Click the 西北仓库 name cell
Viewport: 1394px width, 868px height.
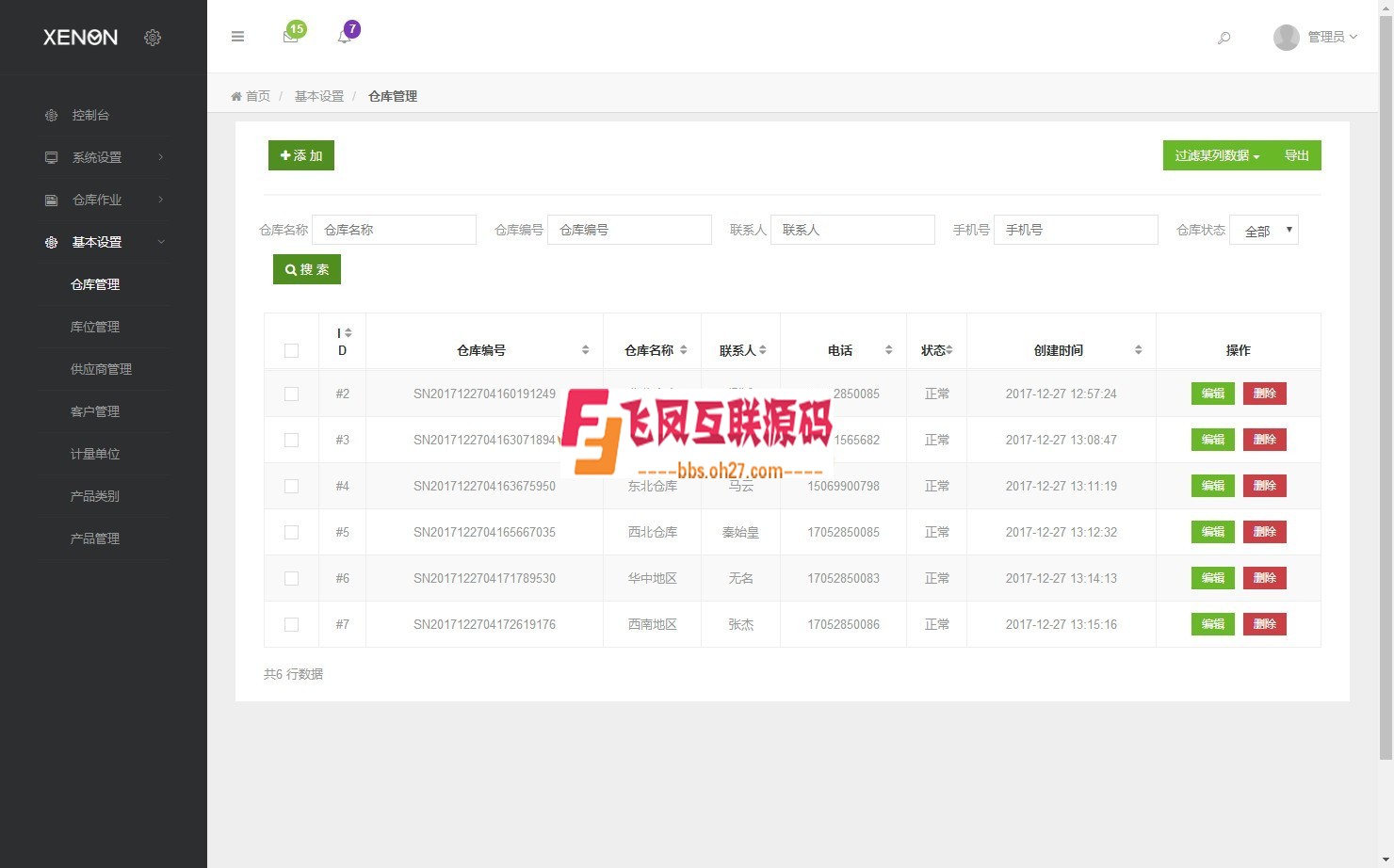[653, 532]
